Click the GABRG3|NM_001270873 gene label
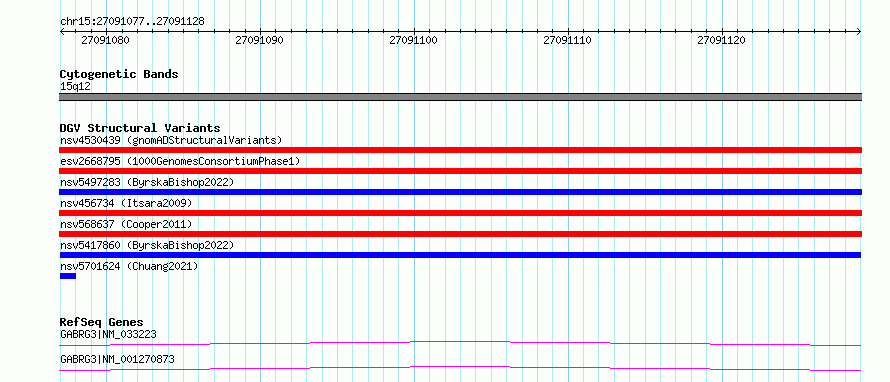This screenshot has width=890, height=382. 117,359
